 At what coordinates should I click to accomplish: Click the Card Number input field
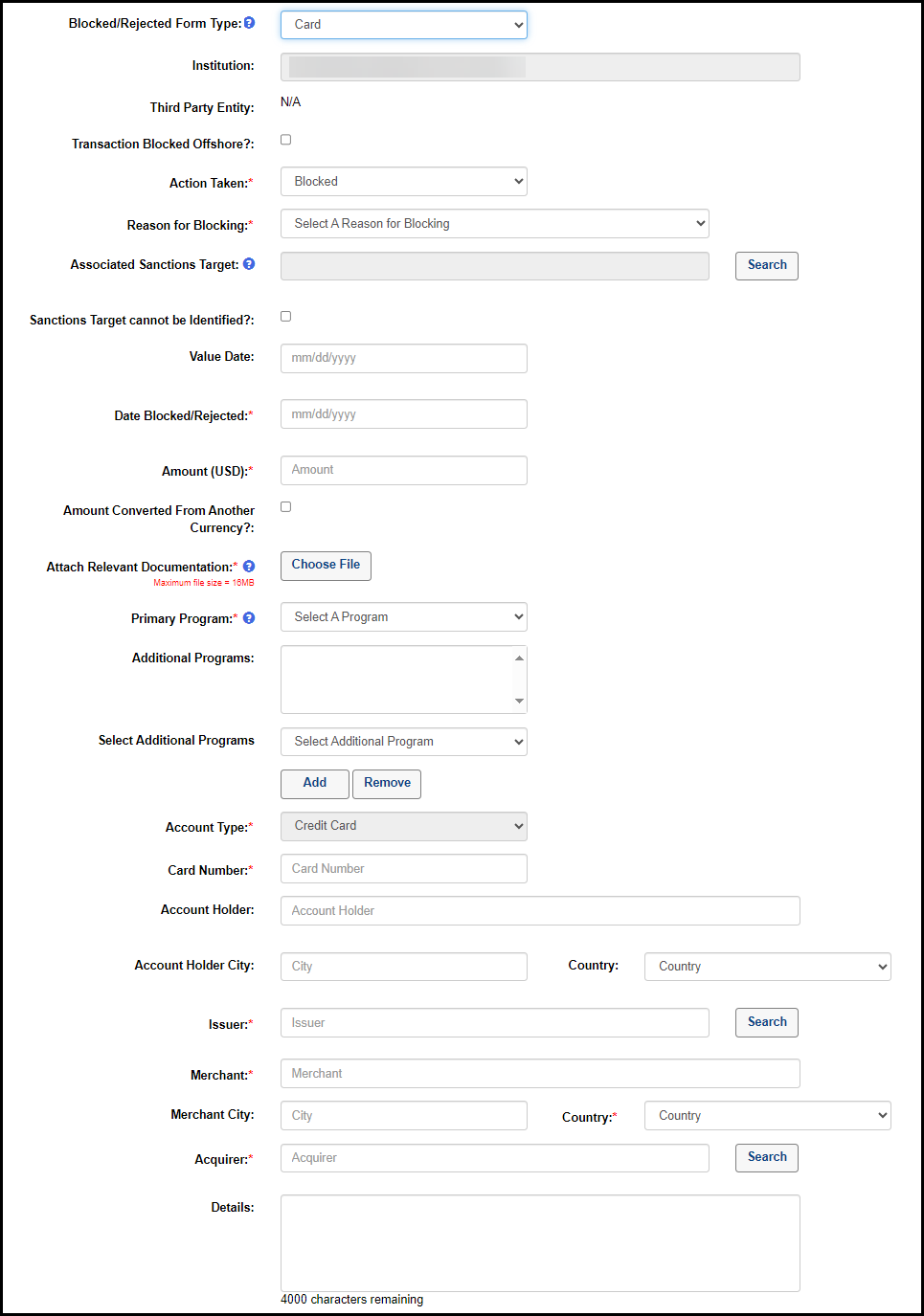tap(403, 869)
